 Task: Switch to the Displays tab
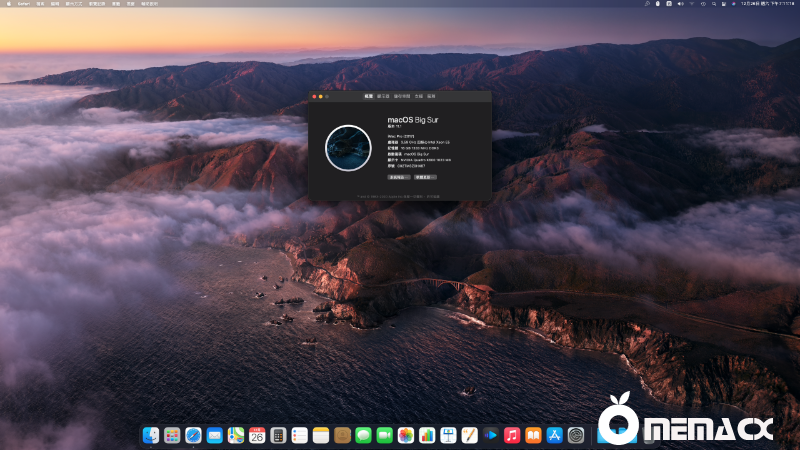[x=383, y=97]
